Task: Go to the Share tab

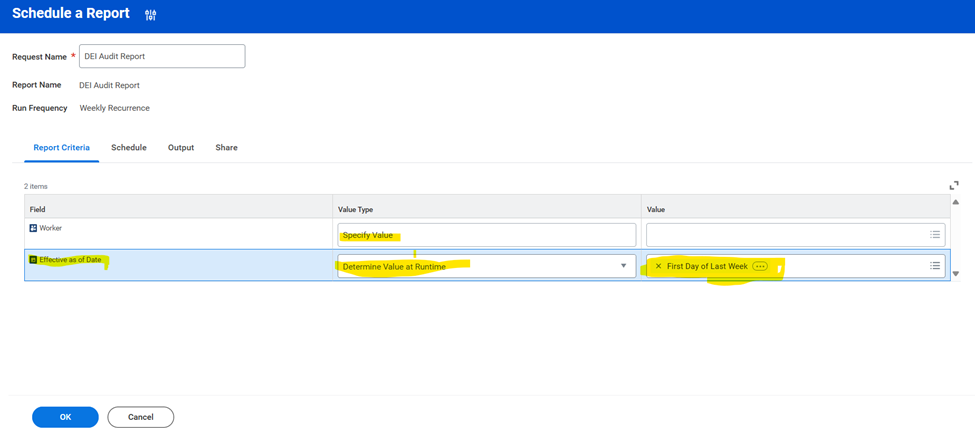Action: tap(226, 148)
